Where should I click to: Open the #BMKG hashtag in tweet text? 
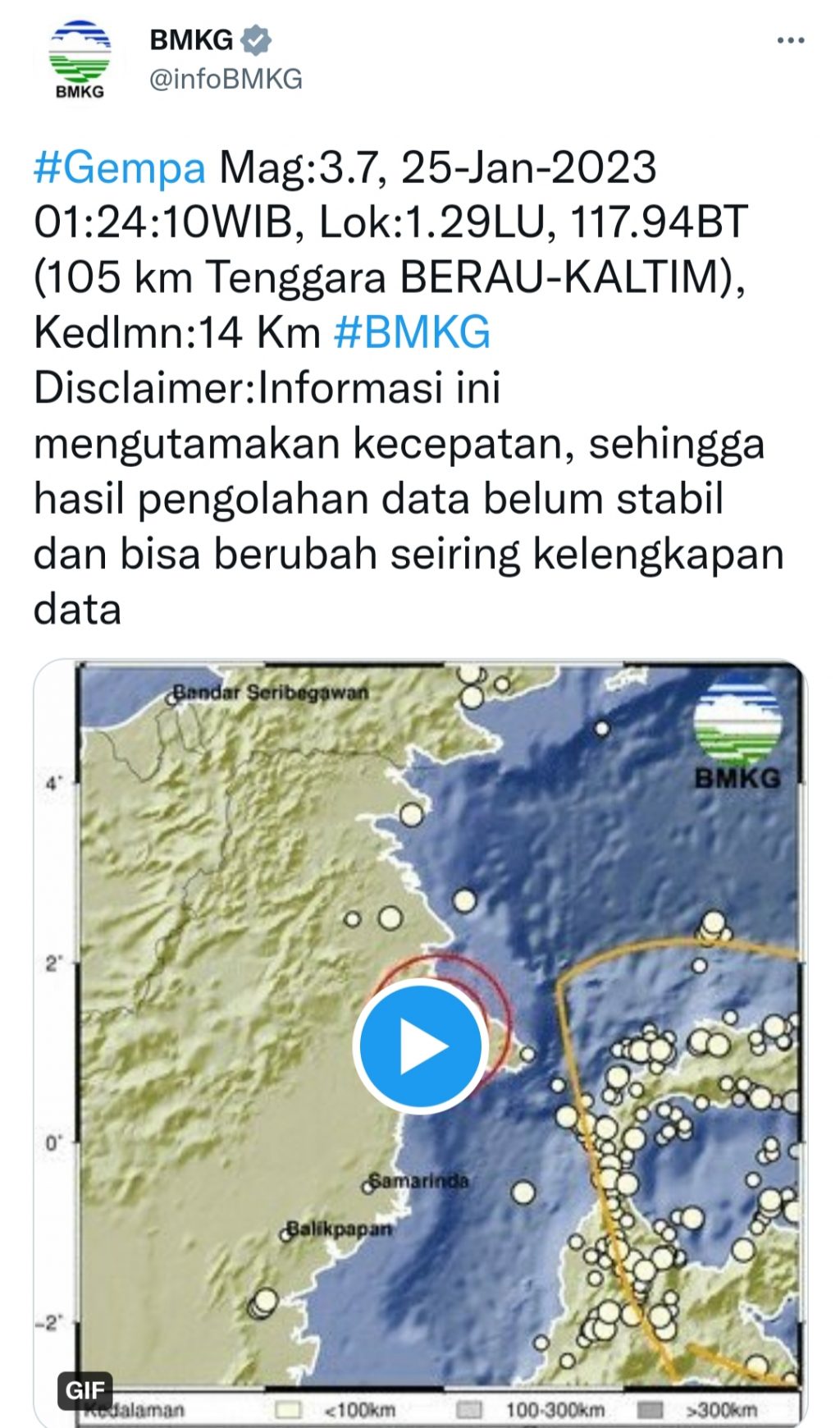412,332
